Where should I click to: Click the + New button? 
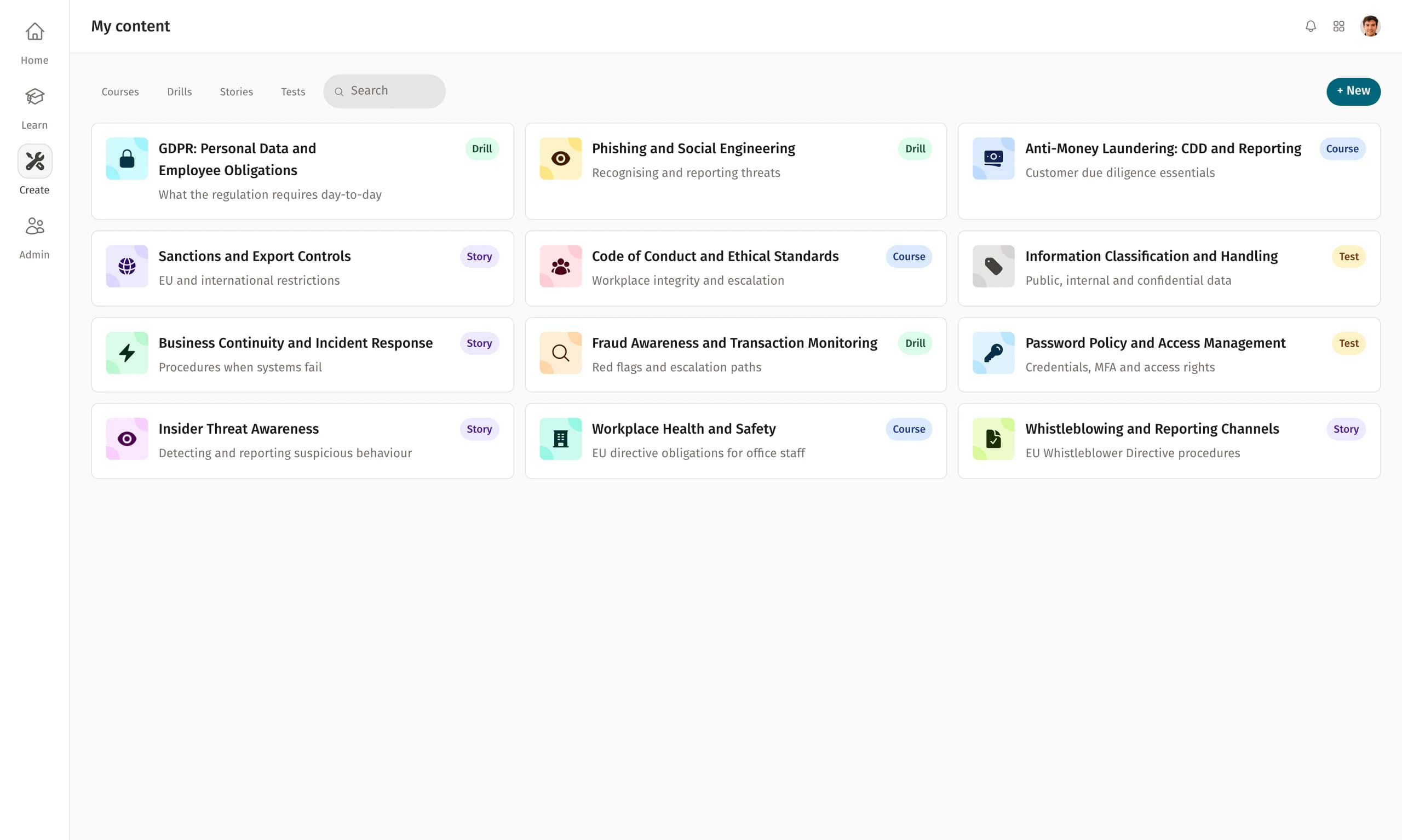[x=1353, y=91]
